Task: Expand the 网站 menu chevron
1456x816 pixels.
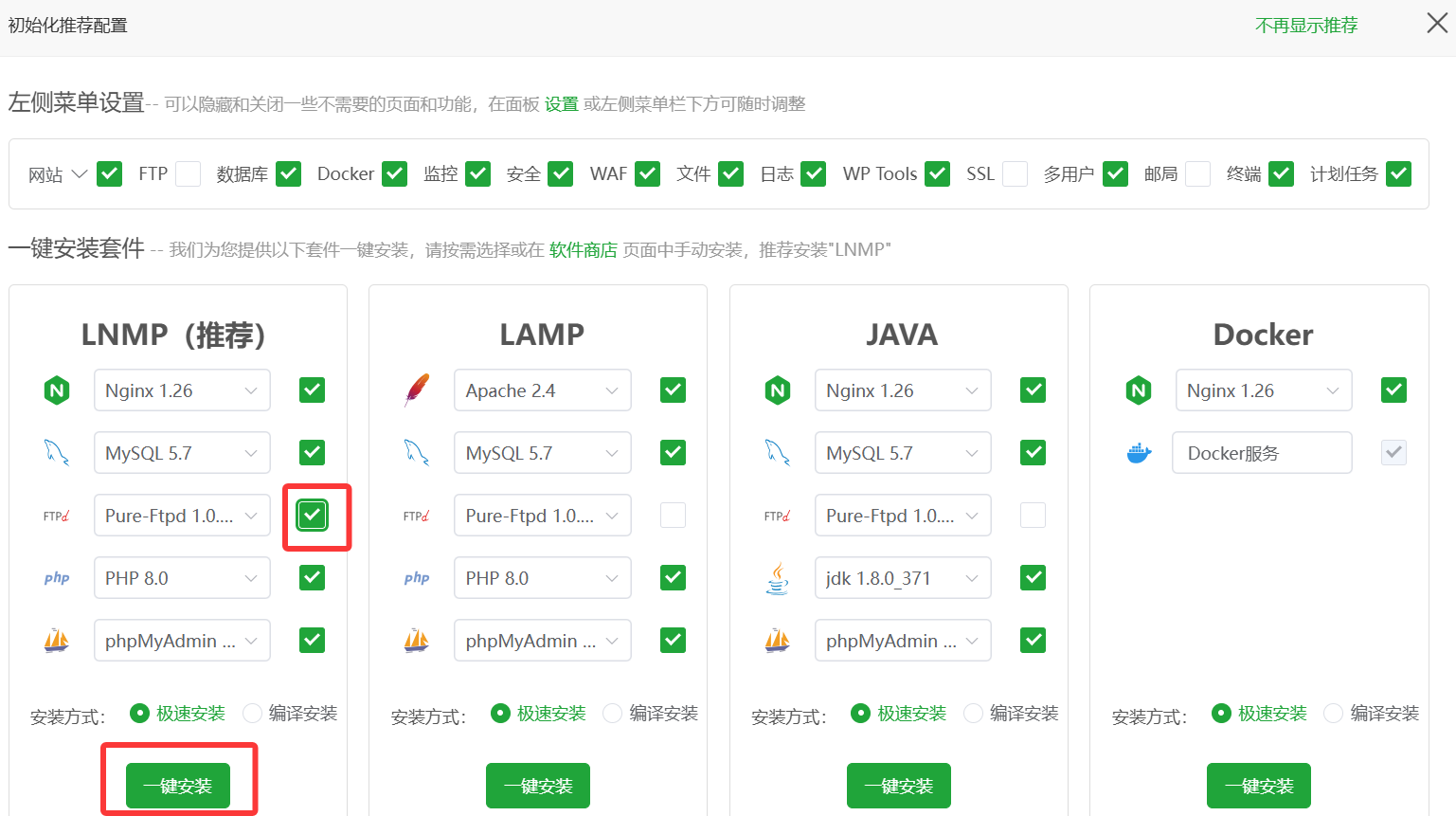Action: (80, 174)
